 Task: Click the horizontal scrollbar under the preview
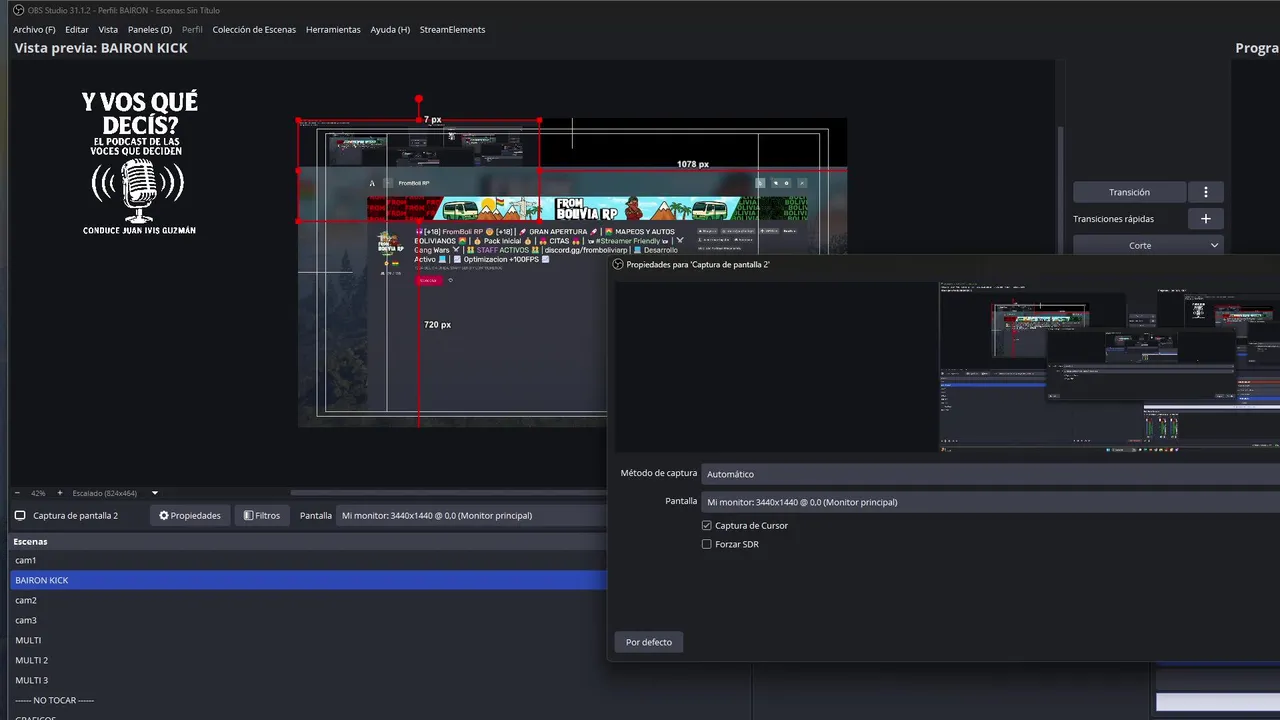point(448,493)
